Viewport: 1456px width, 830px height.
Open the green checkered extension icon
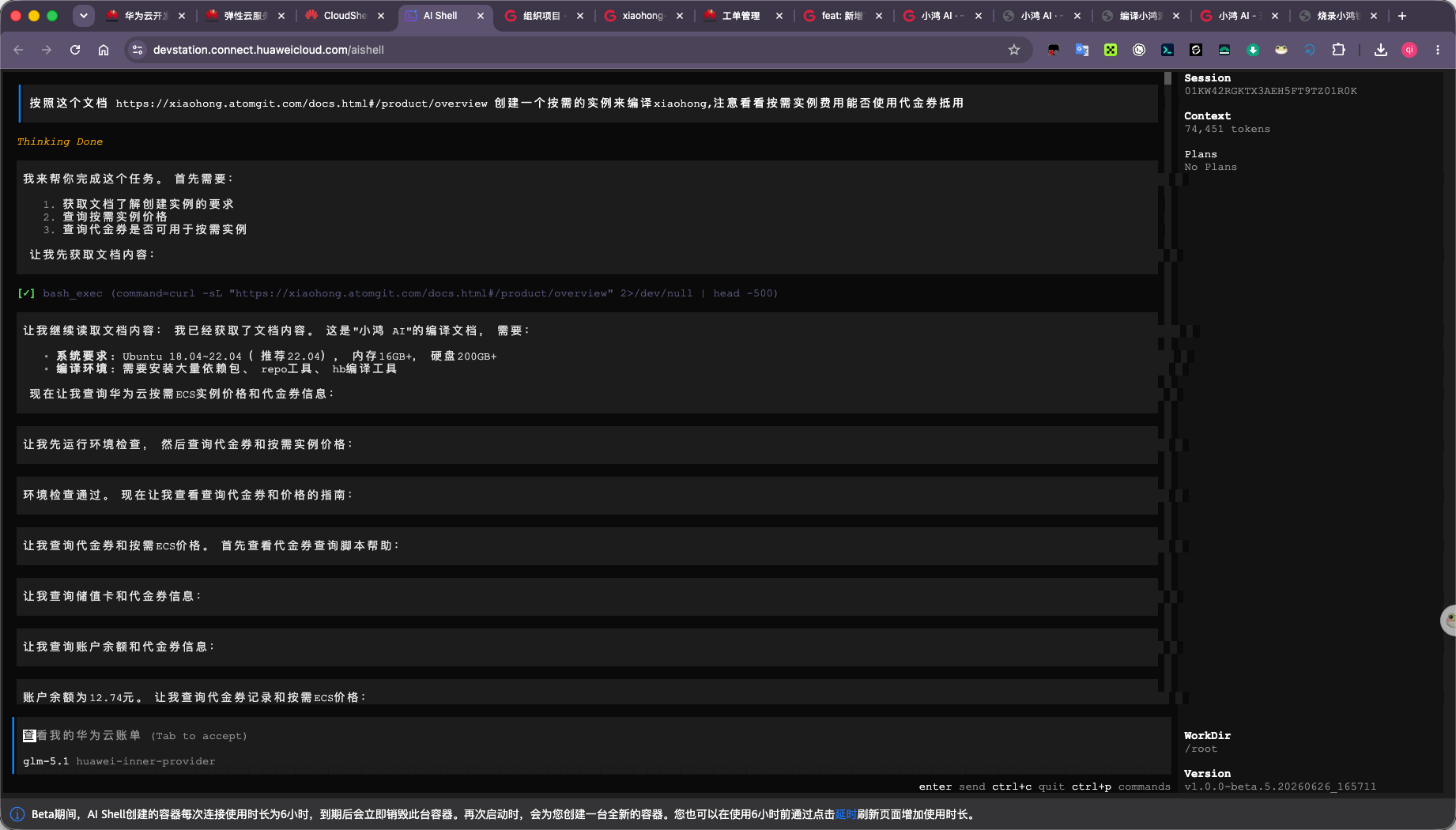tap(1111, 50)
